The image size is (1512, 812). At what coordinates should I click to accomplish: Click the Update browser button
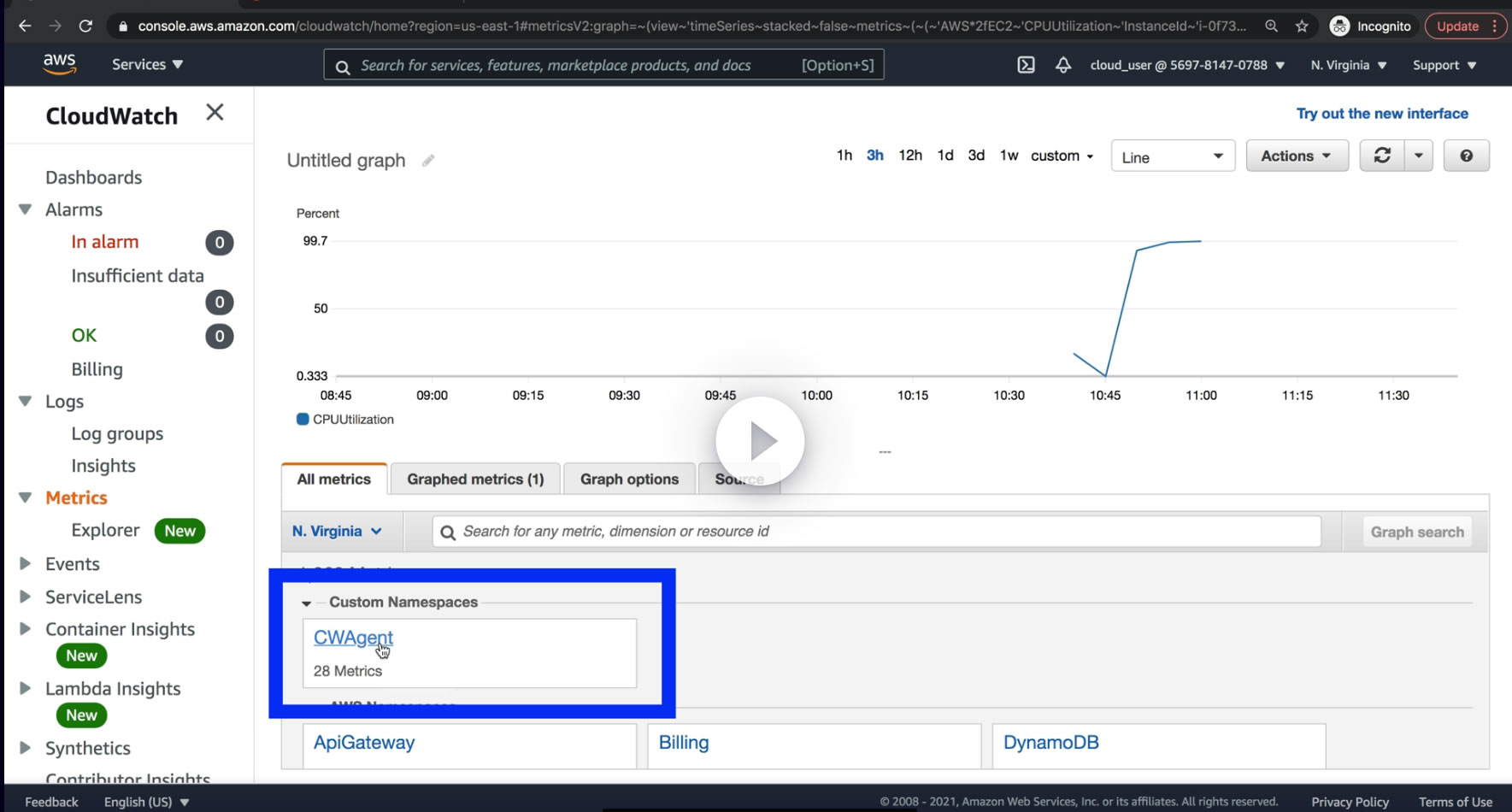point(1465,26)
